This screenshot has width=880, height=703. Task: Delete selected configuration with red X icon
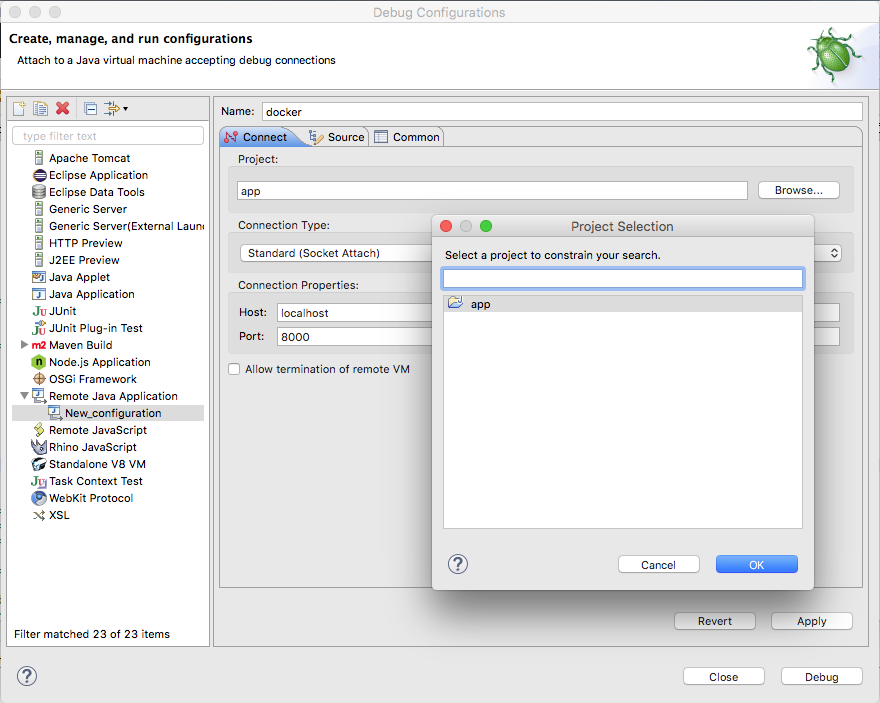[x=63, y=108]
